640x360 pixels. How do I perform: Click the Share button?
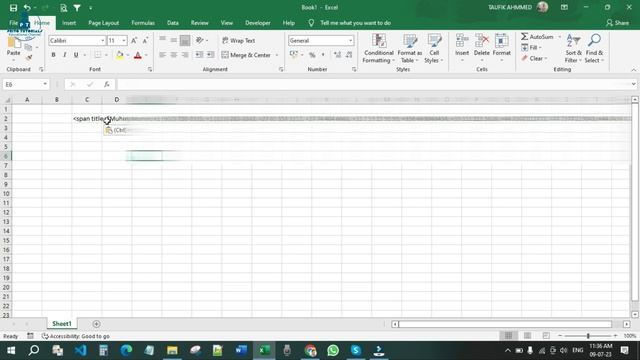(x=618, y=23)
